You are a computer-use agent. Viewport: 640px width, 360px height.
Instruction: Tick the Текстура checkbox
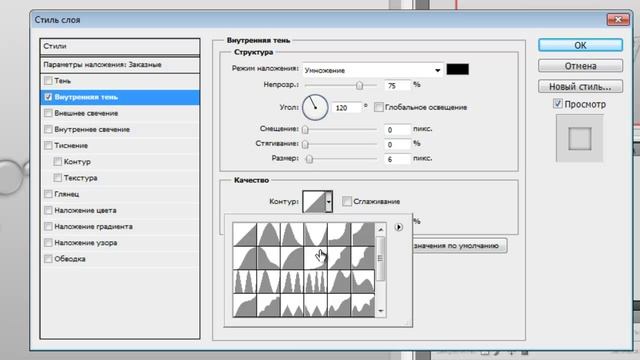(x=58, y=178)
